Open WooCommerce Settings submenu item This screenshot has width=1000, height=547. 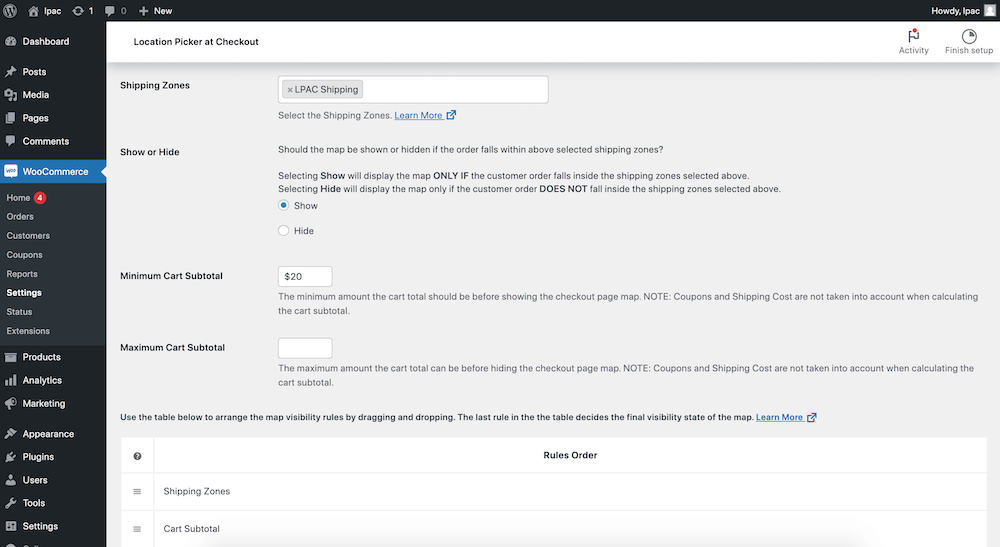point(24,293)
